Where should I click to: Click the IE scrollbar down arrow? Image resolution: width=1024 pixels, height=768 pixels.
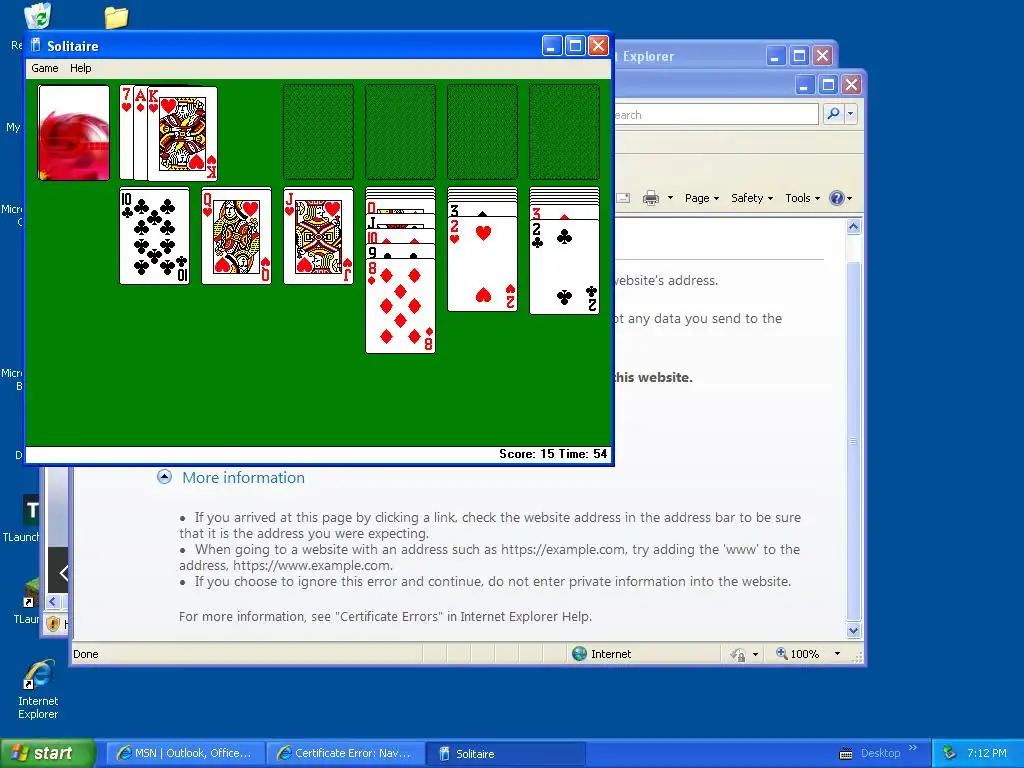tap(854, 631)
